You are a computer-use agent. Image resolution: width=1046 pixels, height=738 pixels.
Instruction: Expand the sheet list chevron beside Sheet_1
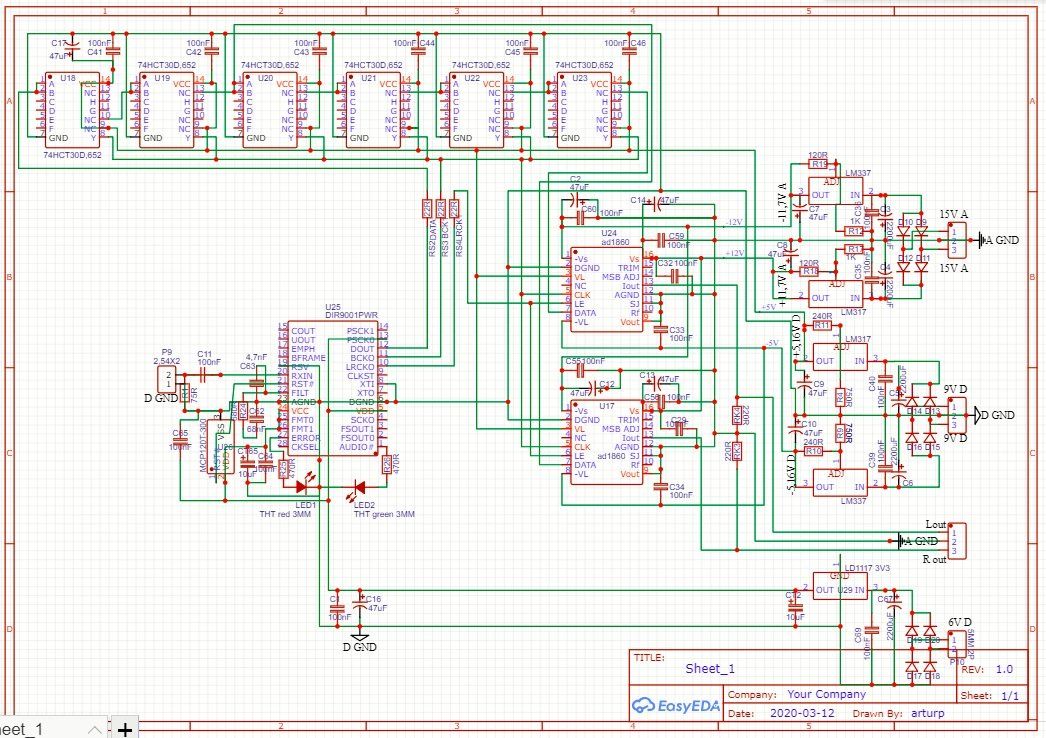click(x=95, y=729)
